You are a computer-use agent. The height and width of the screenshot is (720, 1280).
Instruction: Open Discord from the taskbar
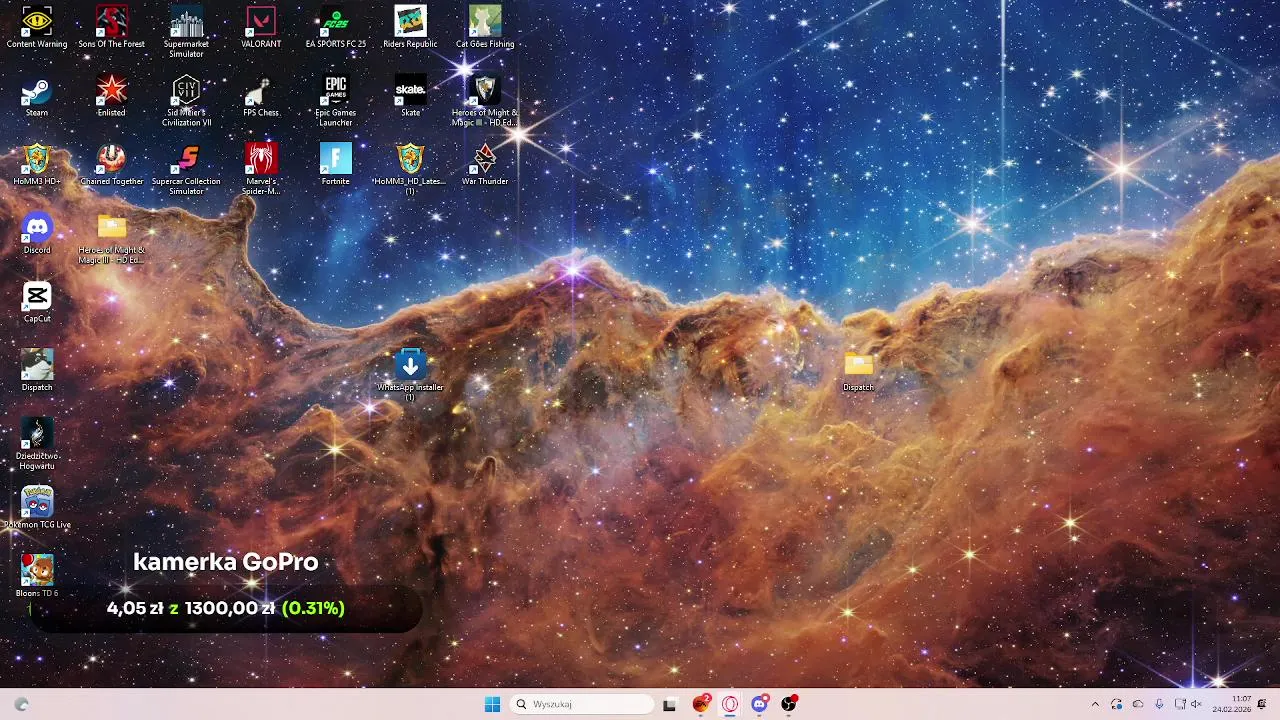click(x=760, y=704)
